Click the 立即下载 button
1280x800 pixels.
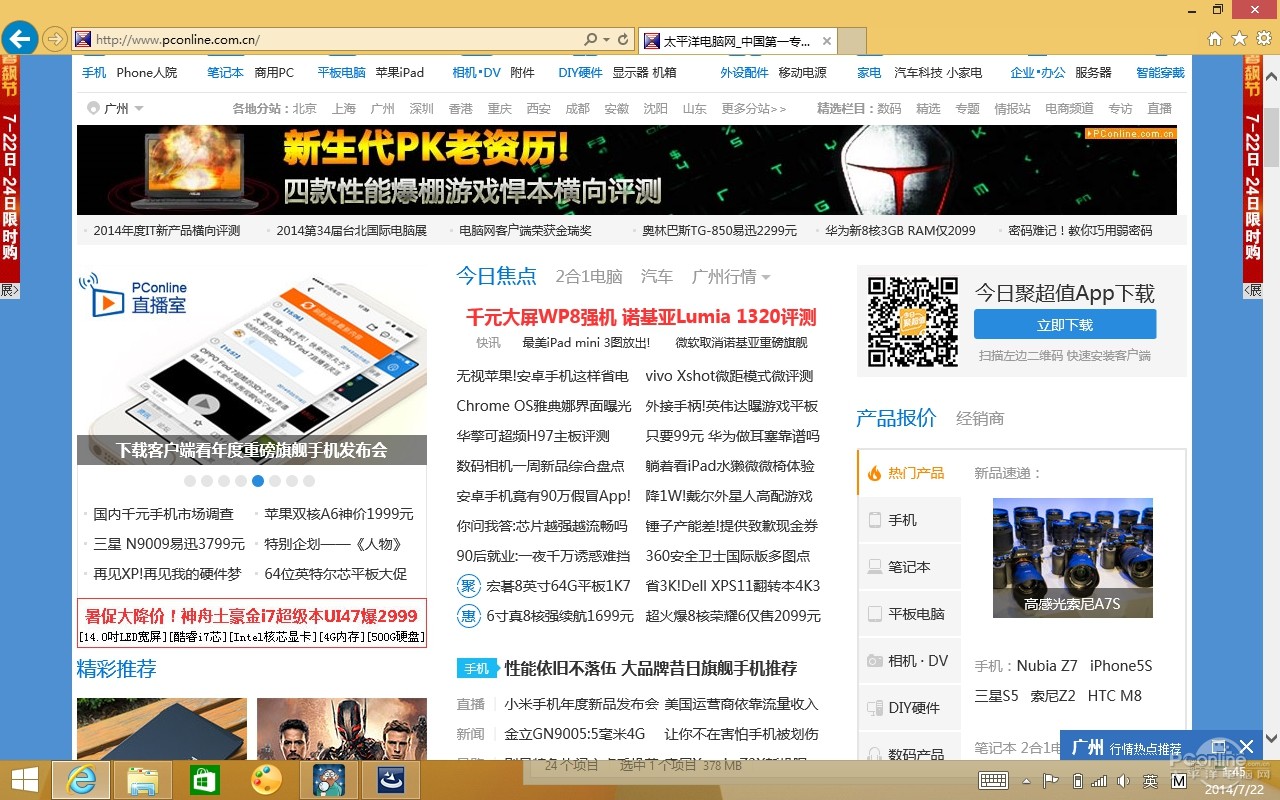point(1065,325)
